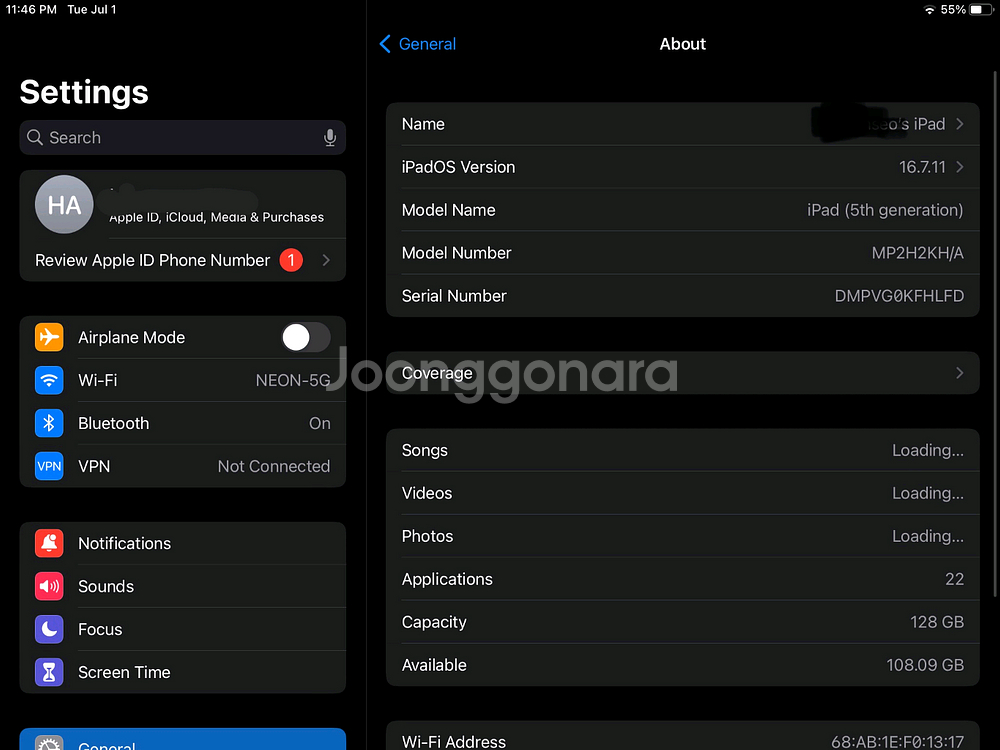1000x750 pixels.
Task: Tap the red notification badge
Action: coord(291,260)
